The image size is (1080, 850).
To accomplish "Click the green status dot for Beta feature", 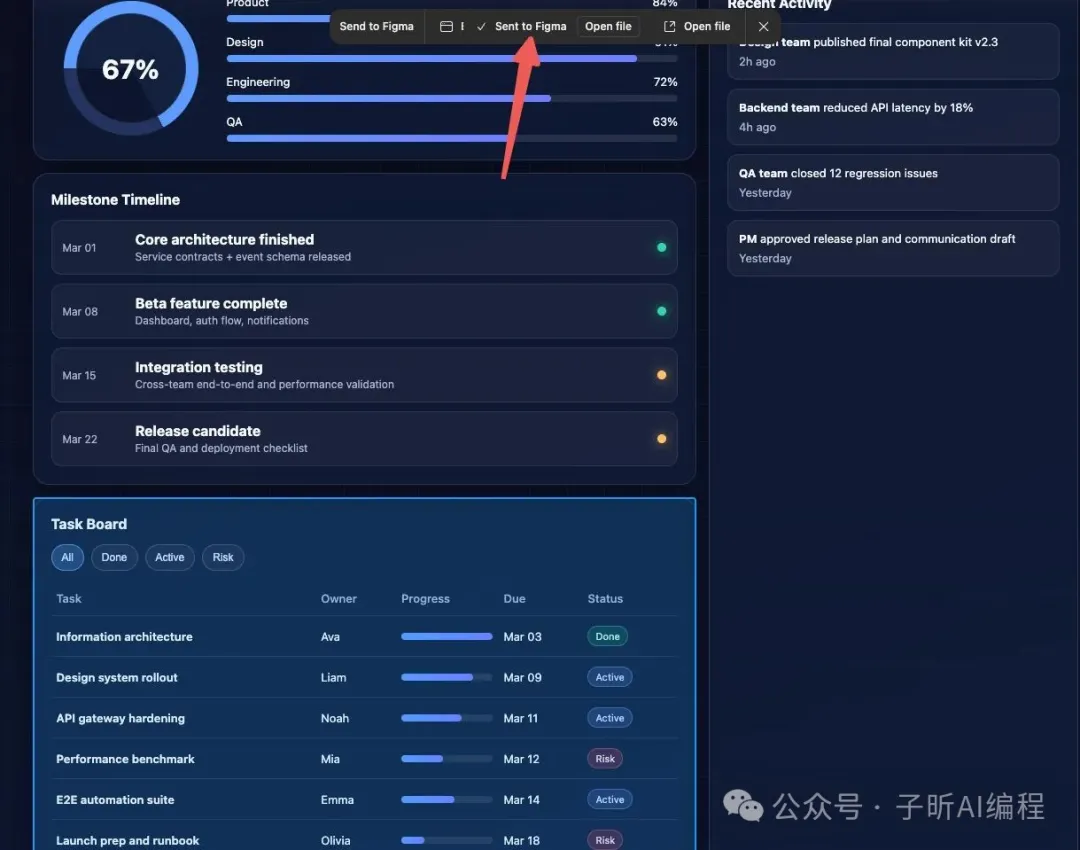I will pyautogui.click(x=661, y=311).
